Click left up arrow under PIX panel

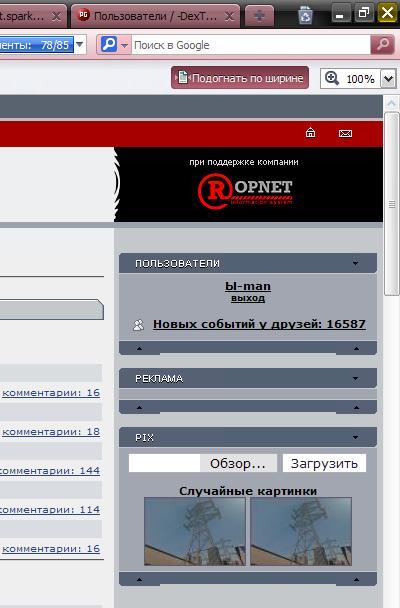(x=140, y=580)
